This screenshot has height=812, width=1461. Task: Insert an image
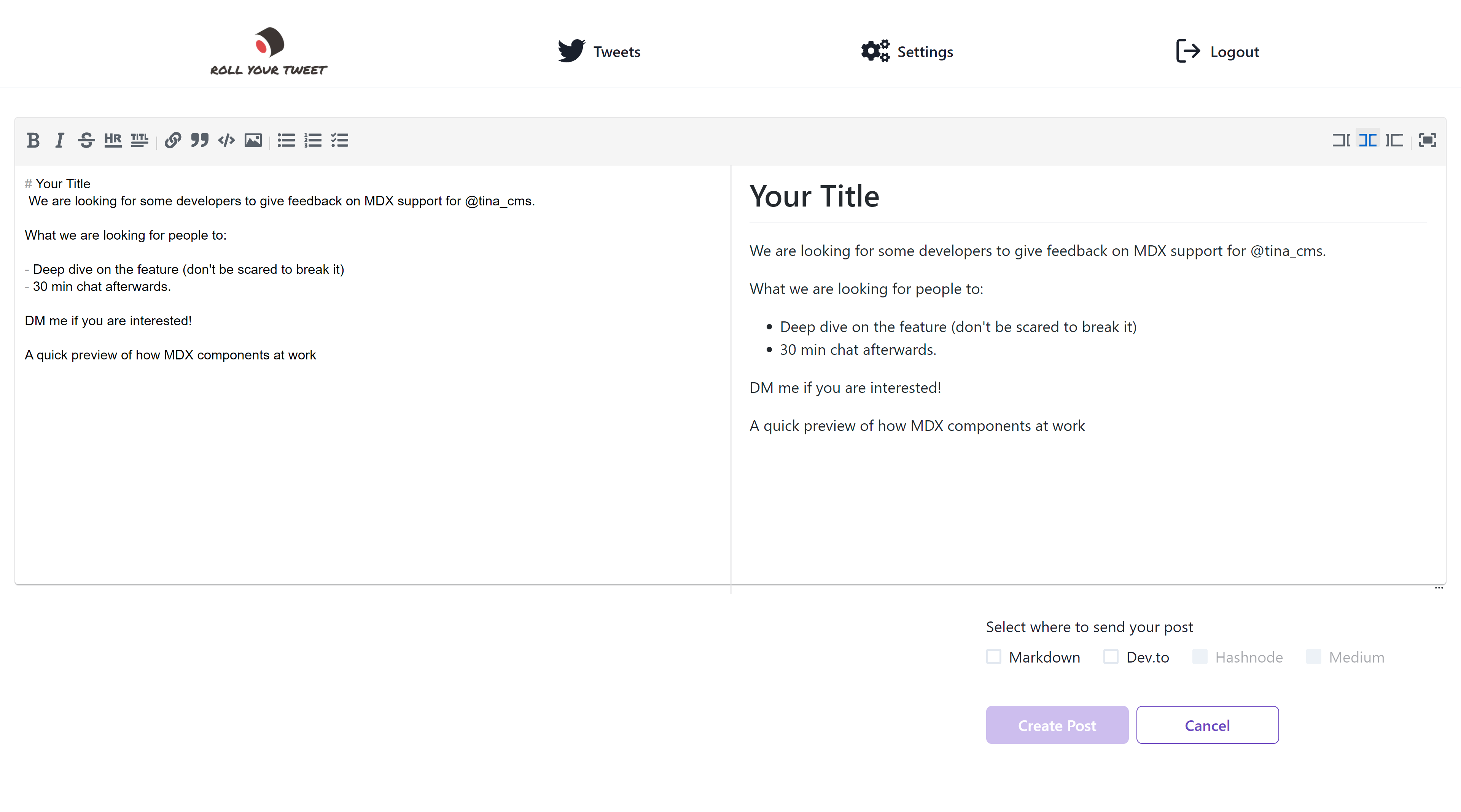253,140
